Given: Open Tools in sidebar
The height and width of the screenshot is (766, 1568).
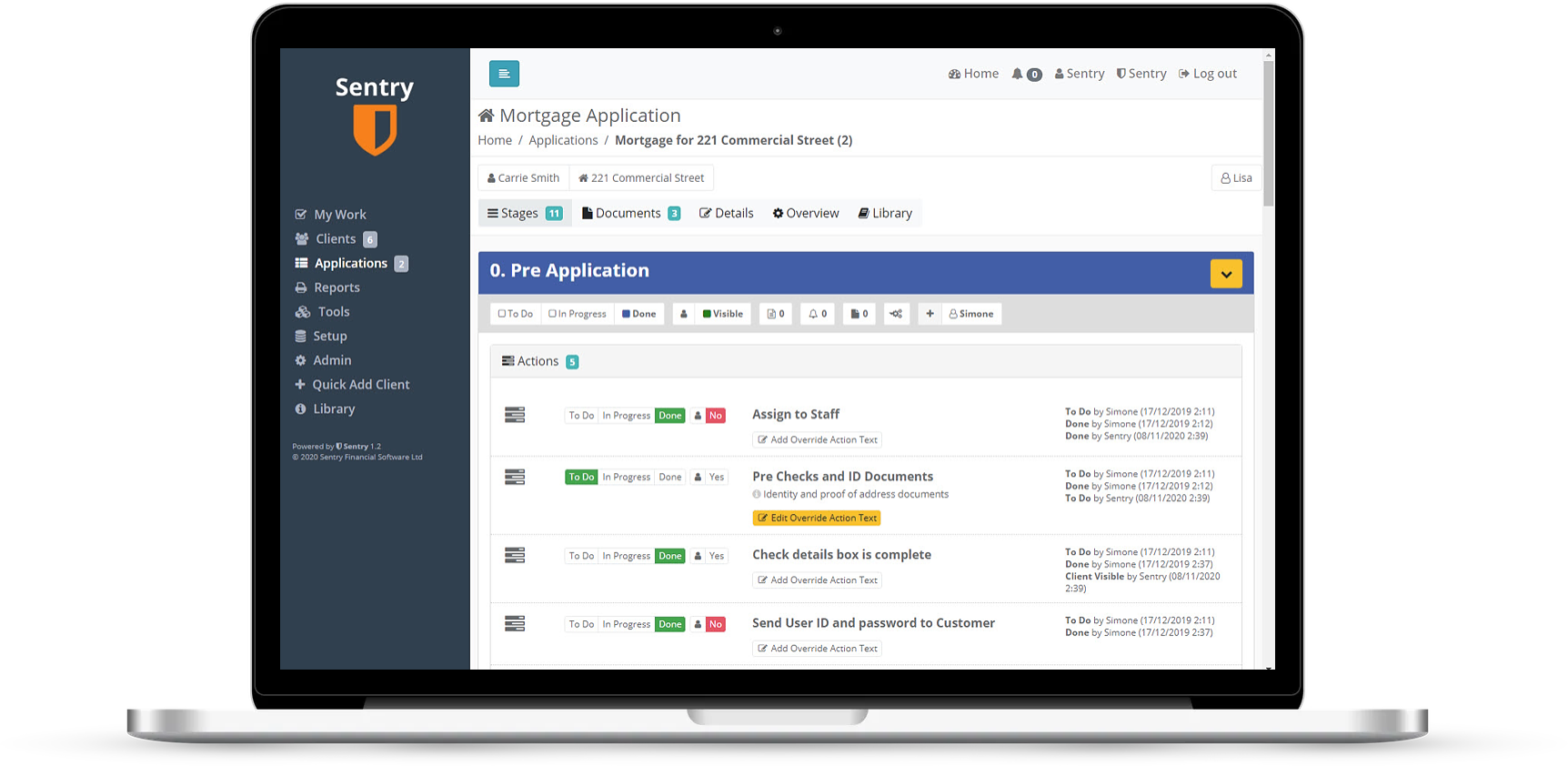Looking at the screenshot, I should 323,312.
